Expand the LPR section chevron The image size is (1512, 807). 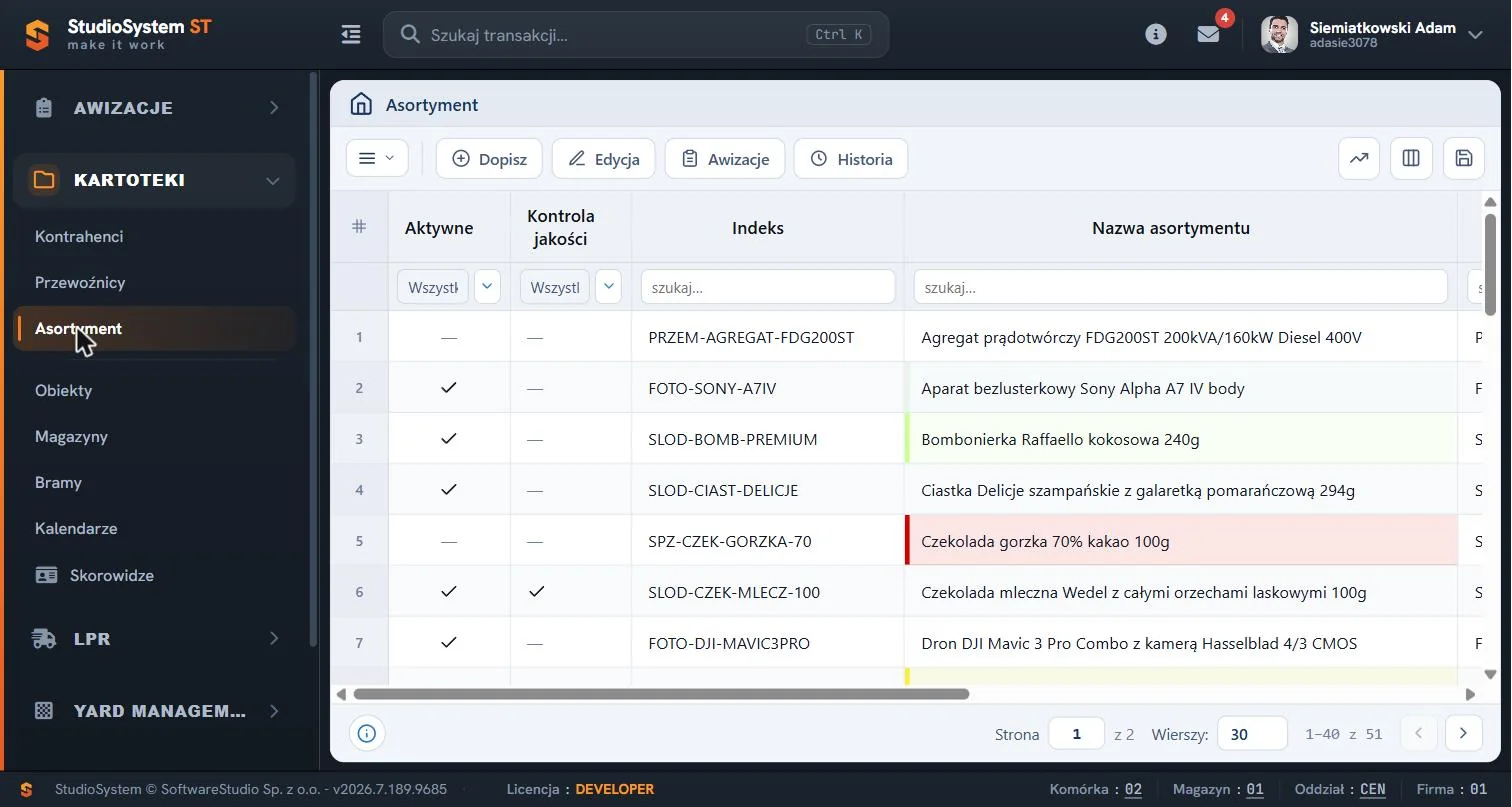coord(274,639)
